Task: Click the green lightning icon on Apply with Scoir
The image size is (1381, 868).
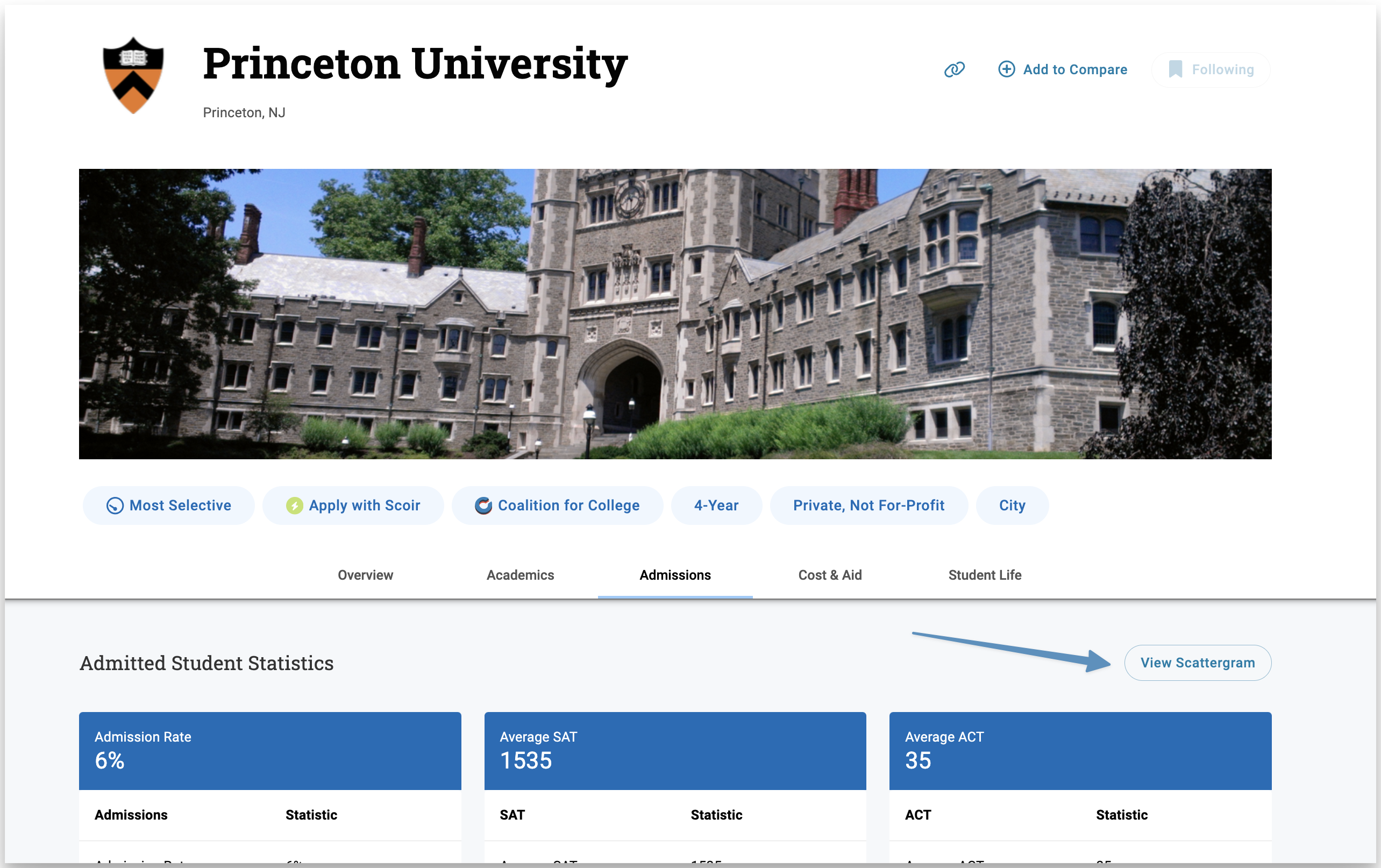Action: (294, 506)
